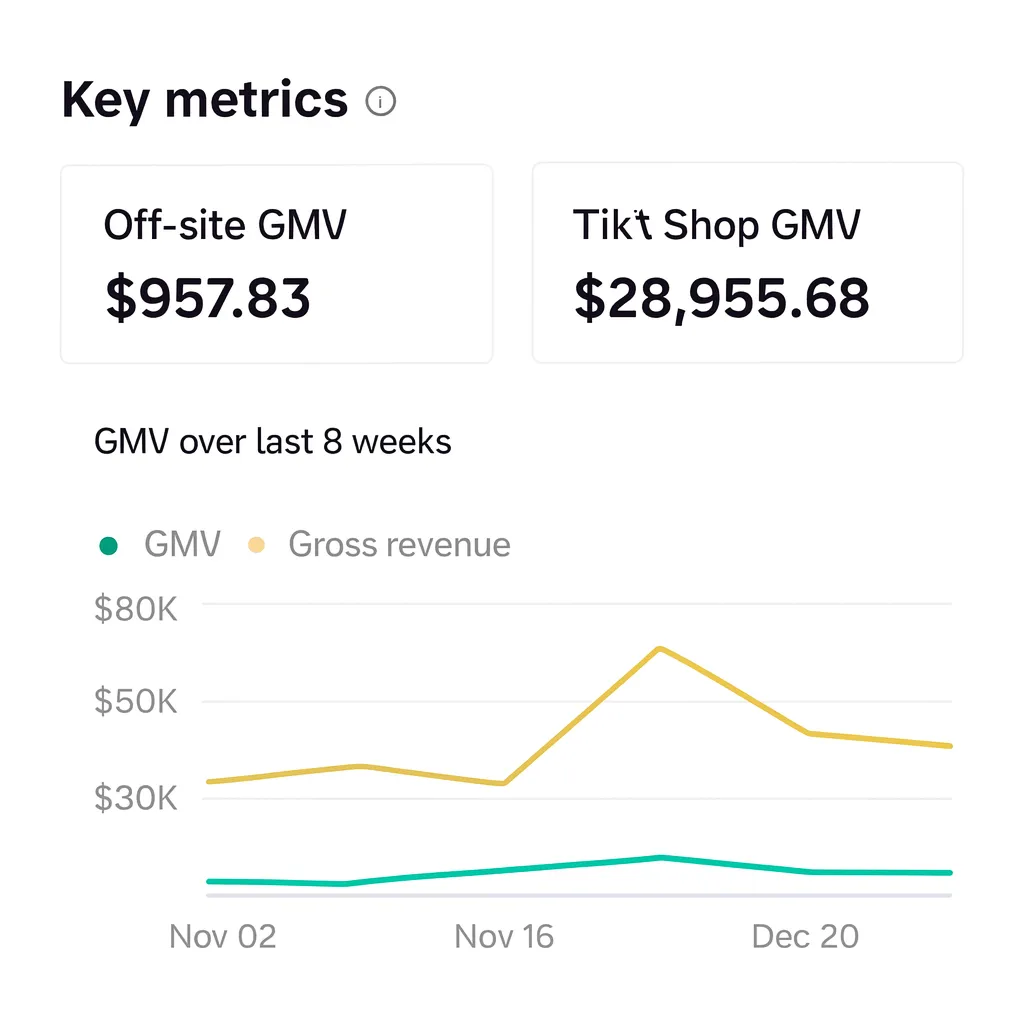
Task: Click the yellow Gross revenue legend dot
Action: [x=256, y=545]
